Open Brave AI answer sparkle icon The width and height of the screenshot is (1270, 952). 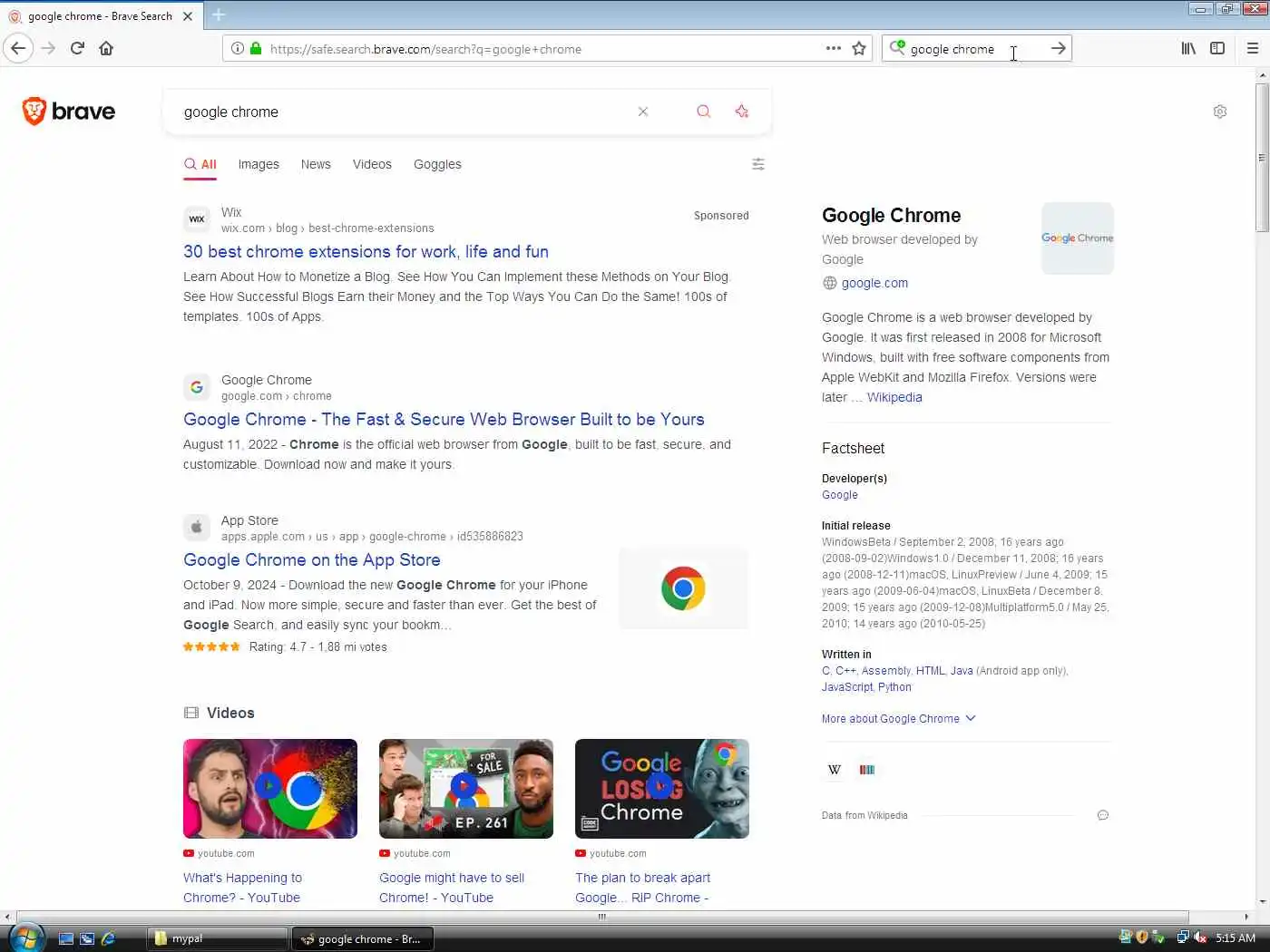[742, 112]
